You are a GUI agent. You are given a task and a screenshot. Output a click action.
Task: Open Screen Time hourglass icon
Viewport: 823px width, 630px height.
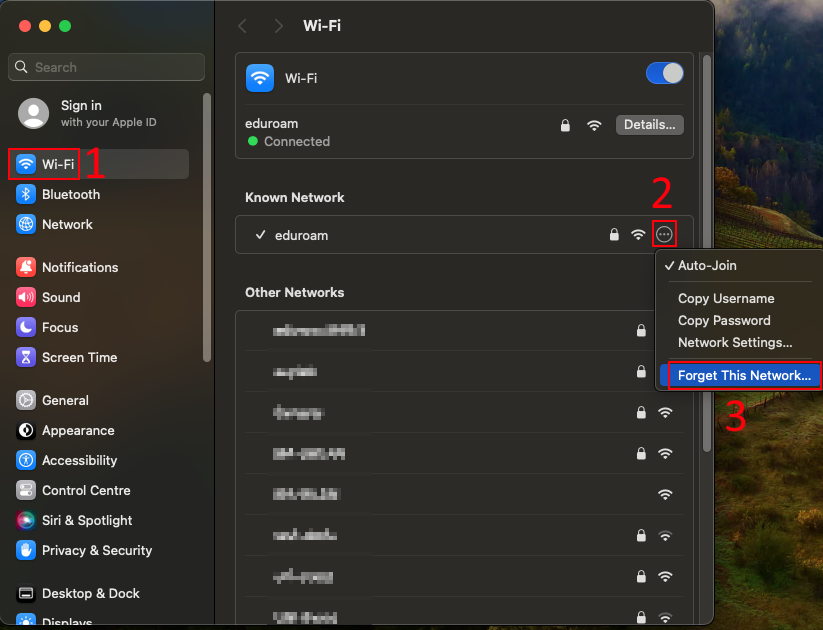(x=26, y=357)
